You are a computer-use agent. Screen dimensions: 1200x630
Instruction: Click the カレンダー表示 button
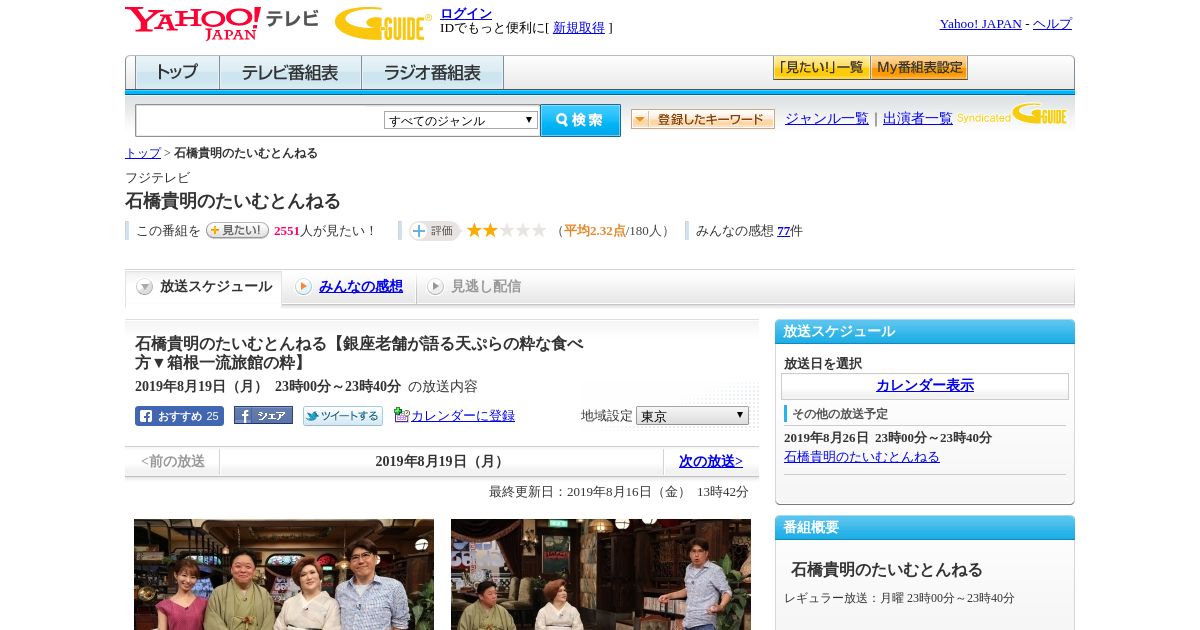[925, 386]
